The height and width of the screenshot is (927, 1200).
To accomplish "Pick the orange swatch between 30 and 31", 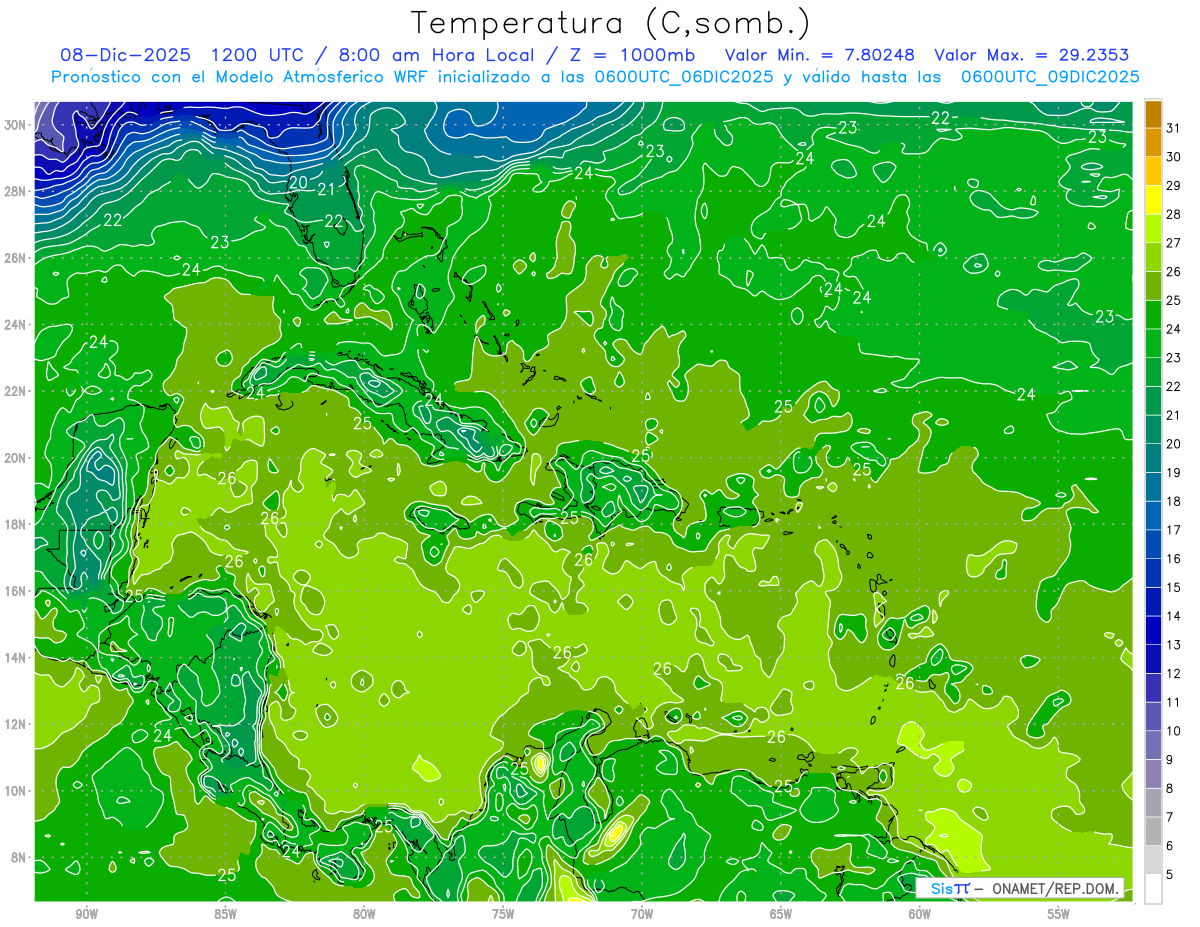I will tap(1153, 142).
